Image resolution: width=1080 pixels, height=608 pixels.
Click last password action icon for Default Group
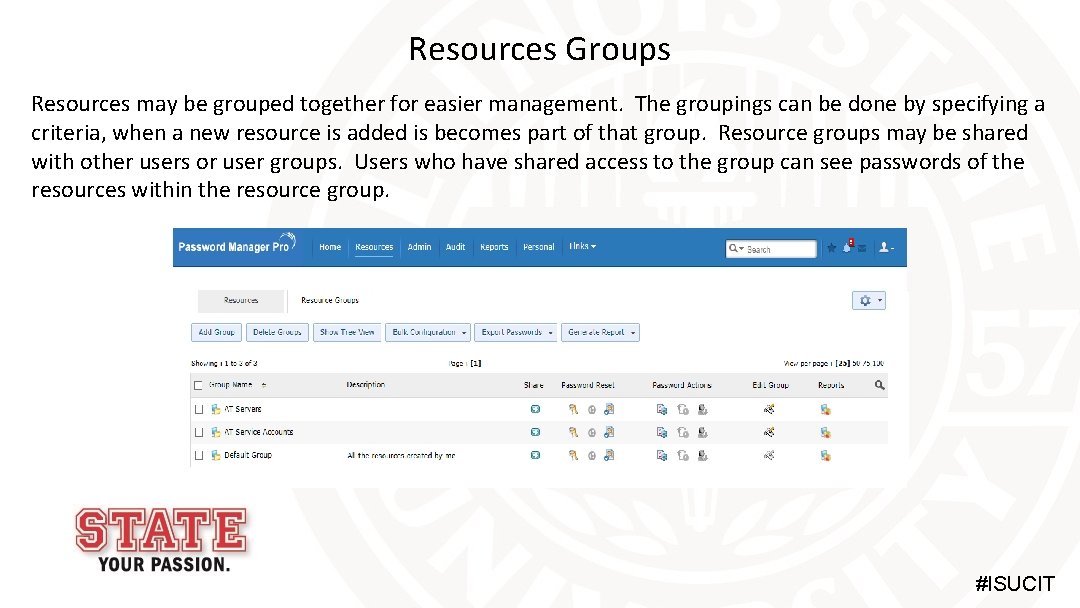703,455
